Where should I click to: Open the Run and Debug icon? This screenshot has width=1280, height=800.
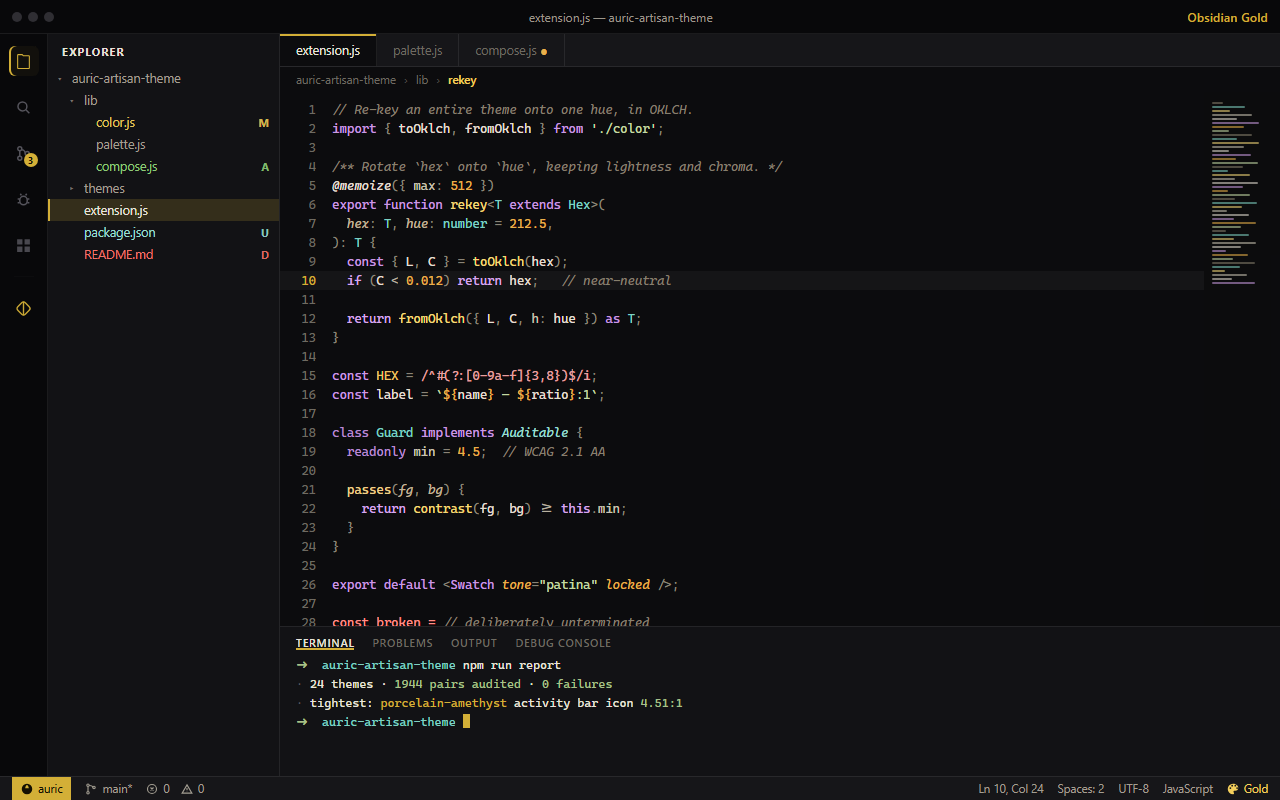(24, 199)
